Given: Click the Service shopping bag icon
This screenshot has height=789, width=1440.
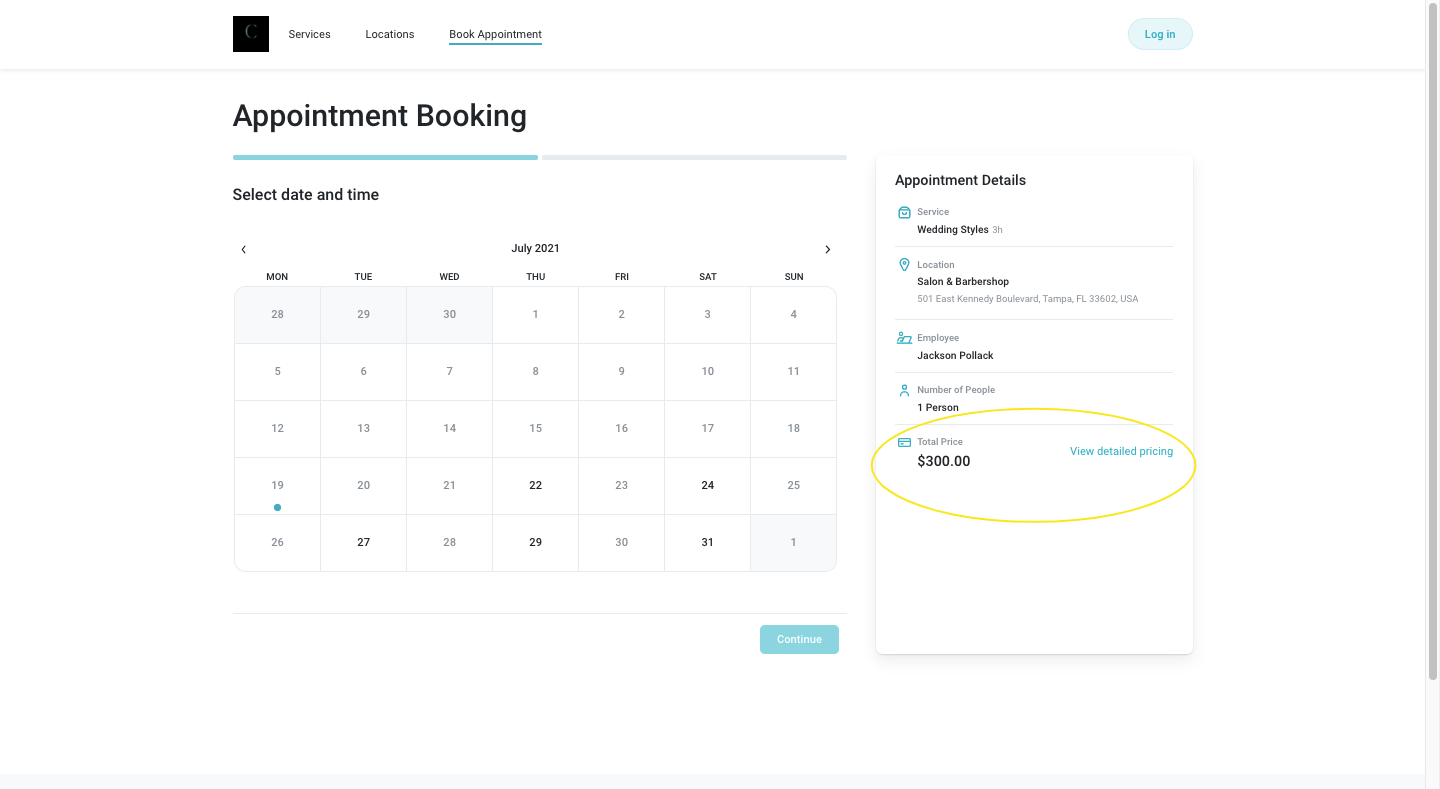Looking at the screenshot, I should coord(904,212).
